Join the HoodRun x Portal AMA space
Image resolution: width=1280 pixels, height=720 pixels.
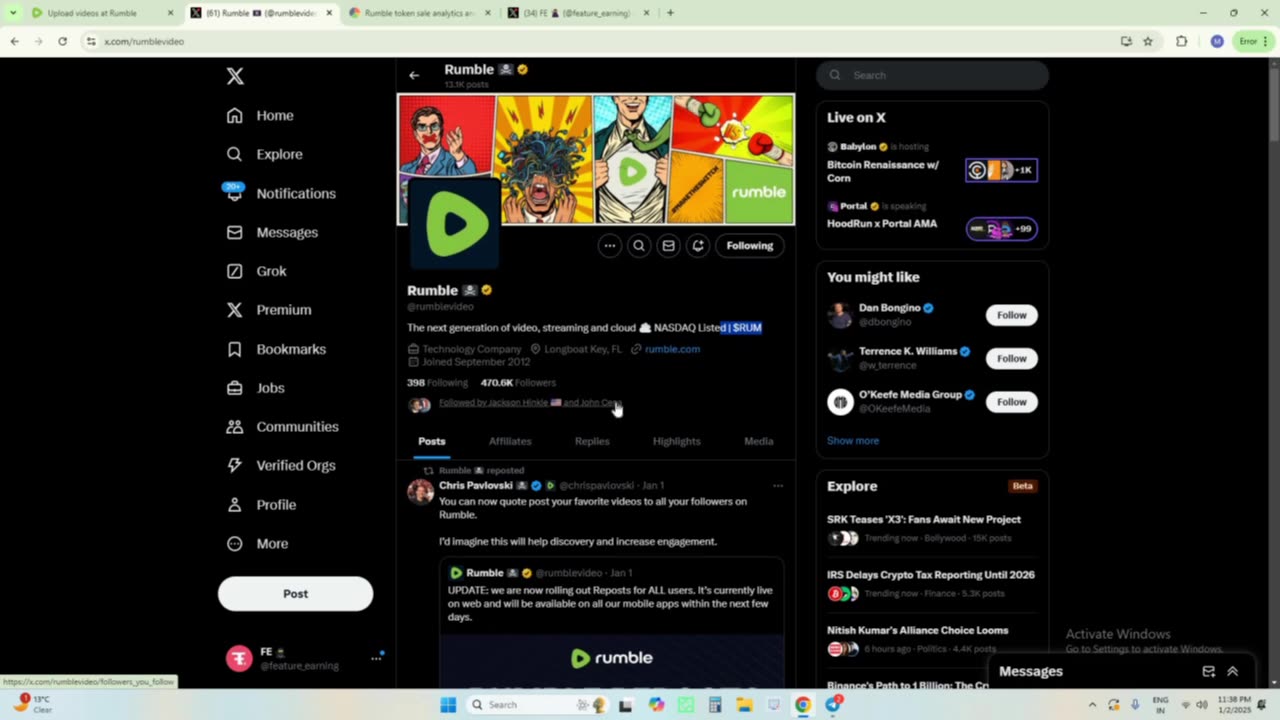tap(932, 218)
